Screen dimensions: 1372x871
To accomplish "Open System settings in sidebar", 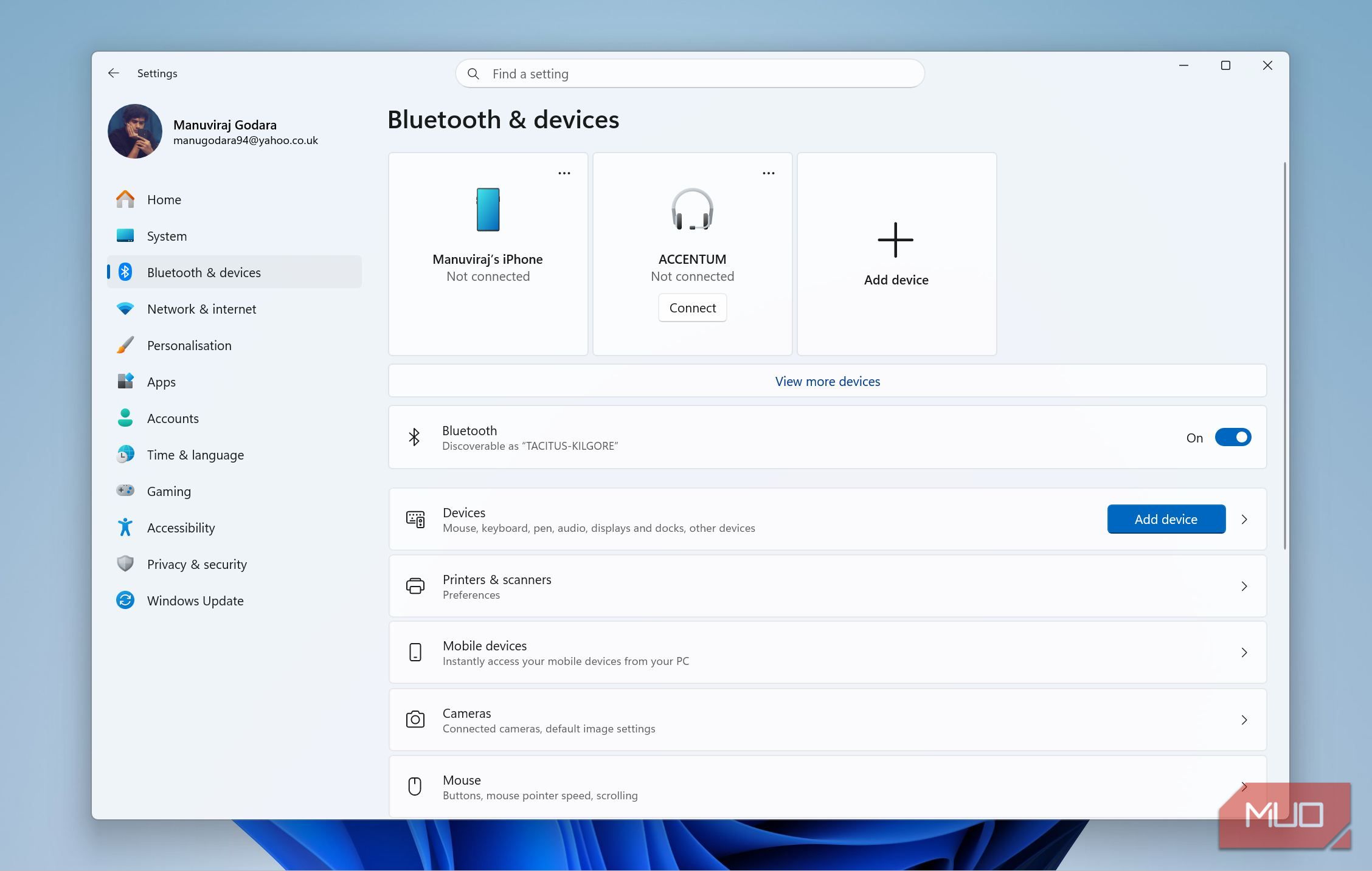I will click(x=234, y=236).
